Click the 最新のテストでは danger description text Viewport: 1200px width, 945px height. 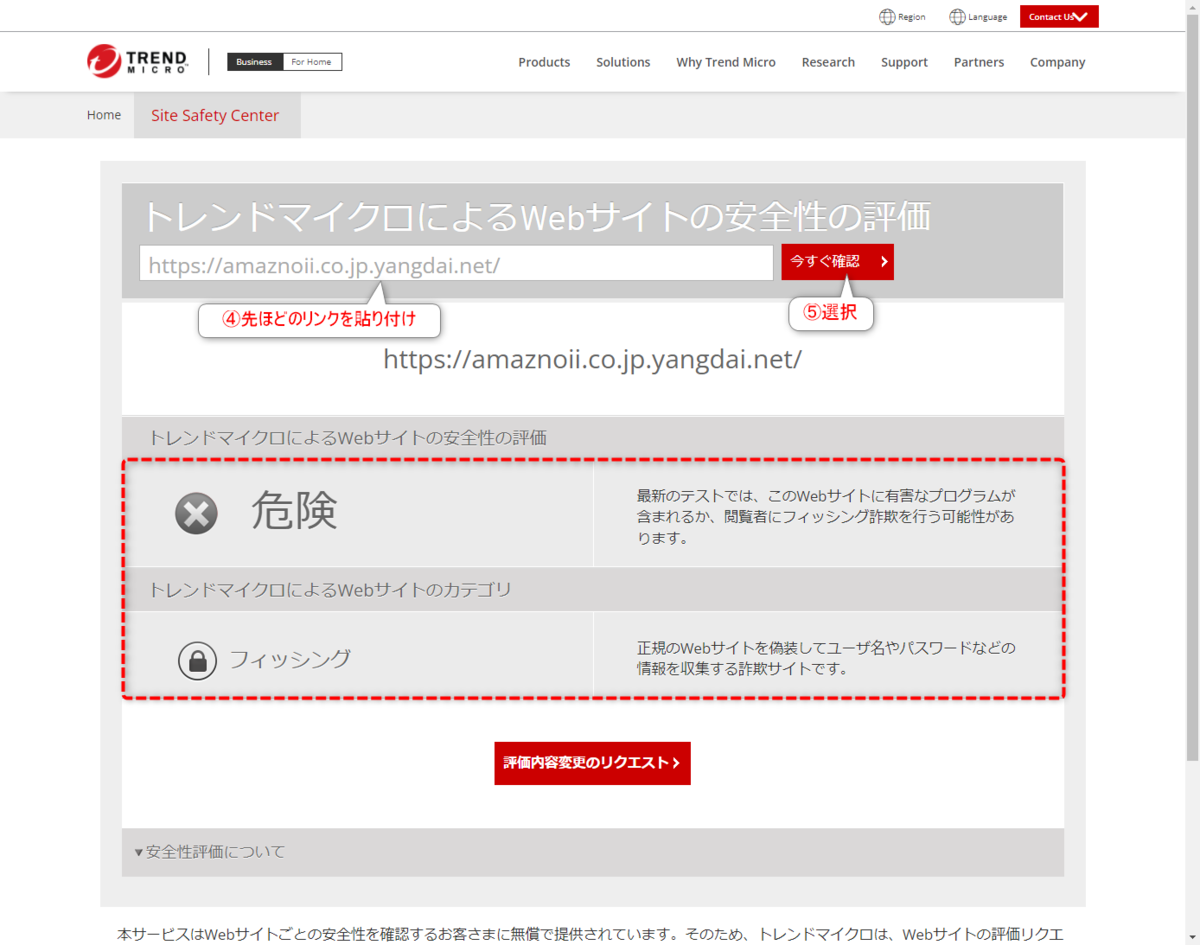[x=826, y=516]
